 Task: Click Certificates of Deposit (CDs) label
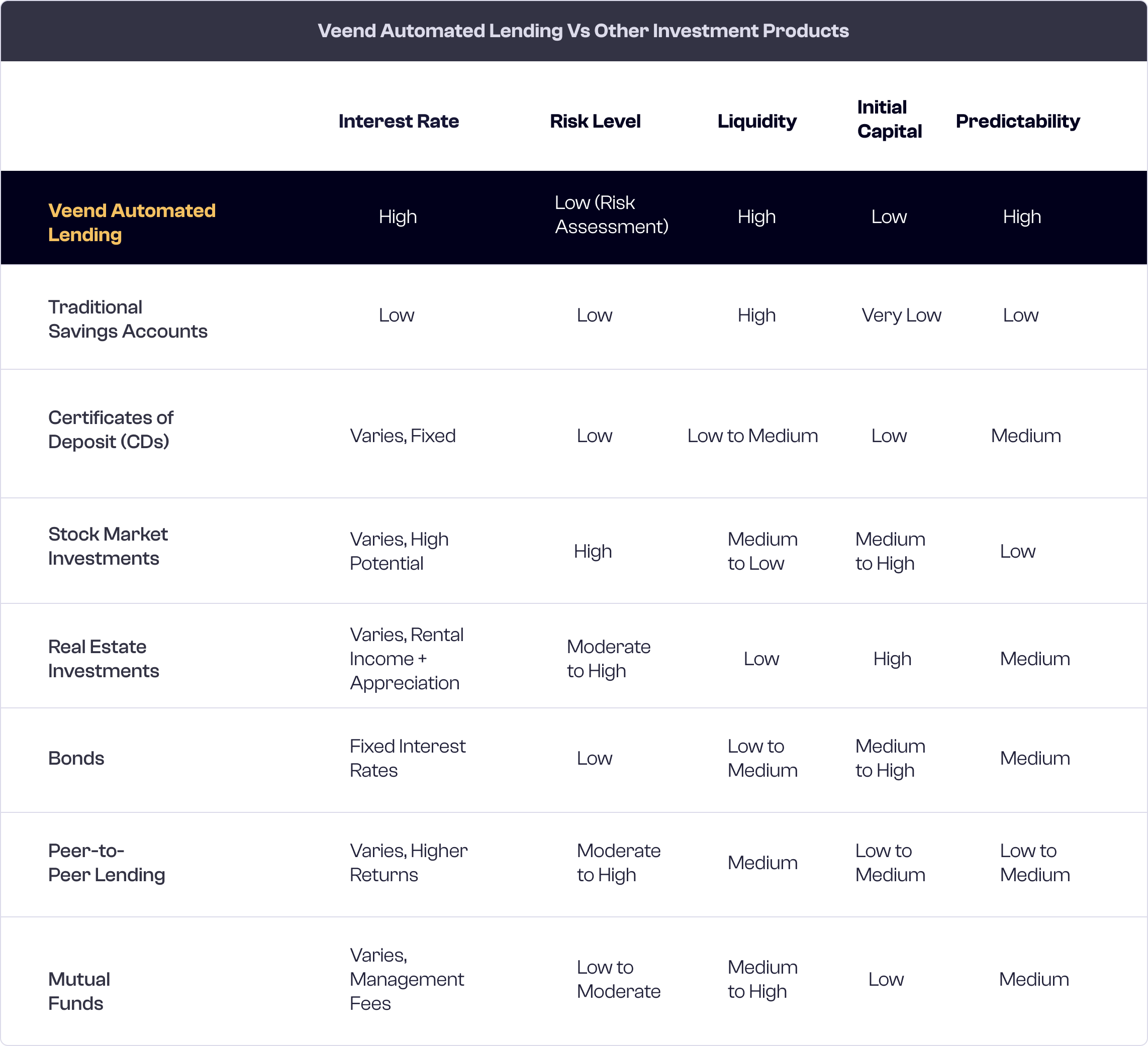tap(111, 430)
